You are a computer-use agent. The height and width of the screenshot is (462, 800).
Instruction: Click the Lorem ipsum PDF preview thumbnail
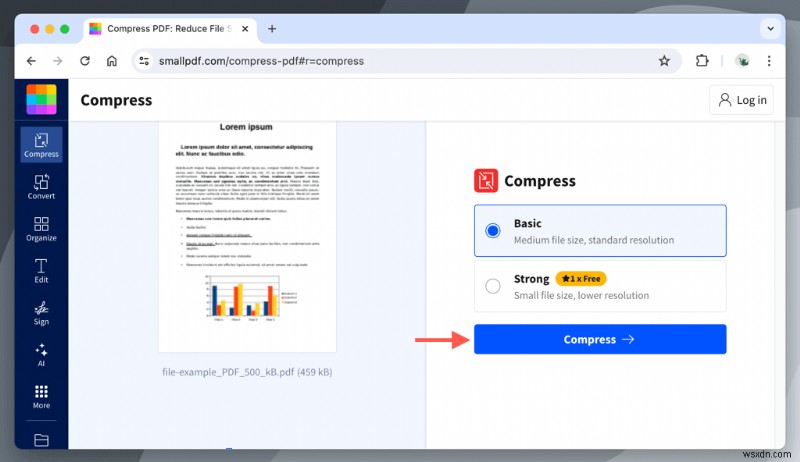coord(247,237)
